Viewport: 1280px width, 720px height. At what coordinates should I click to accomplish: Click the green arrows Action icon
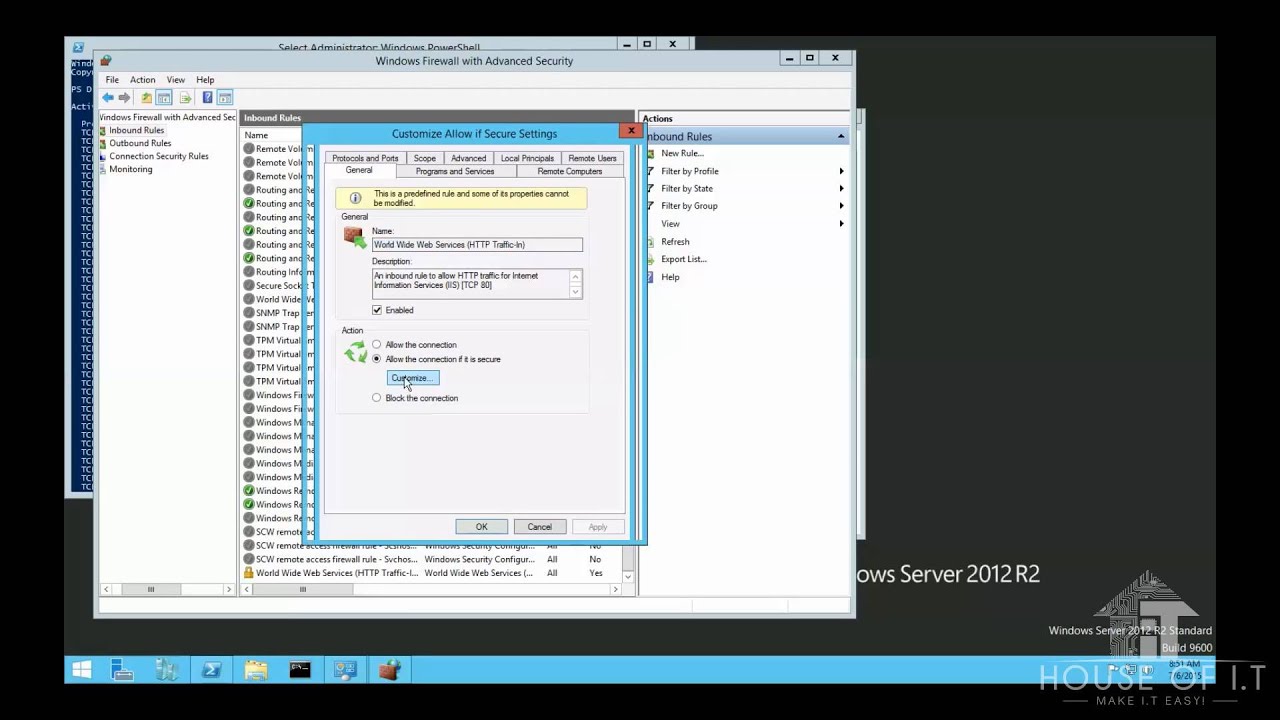pyautogui.click(x=355, y=351)
